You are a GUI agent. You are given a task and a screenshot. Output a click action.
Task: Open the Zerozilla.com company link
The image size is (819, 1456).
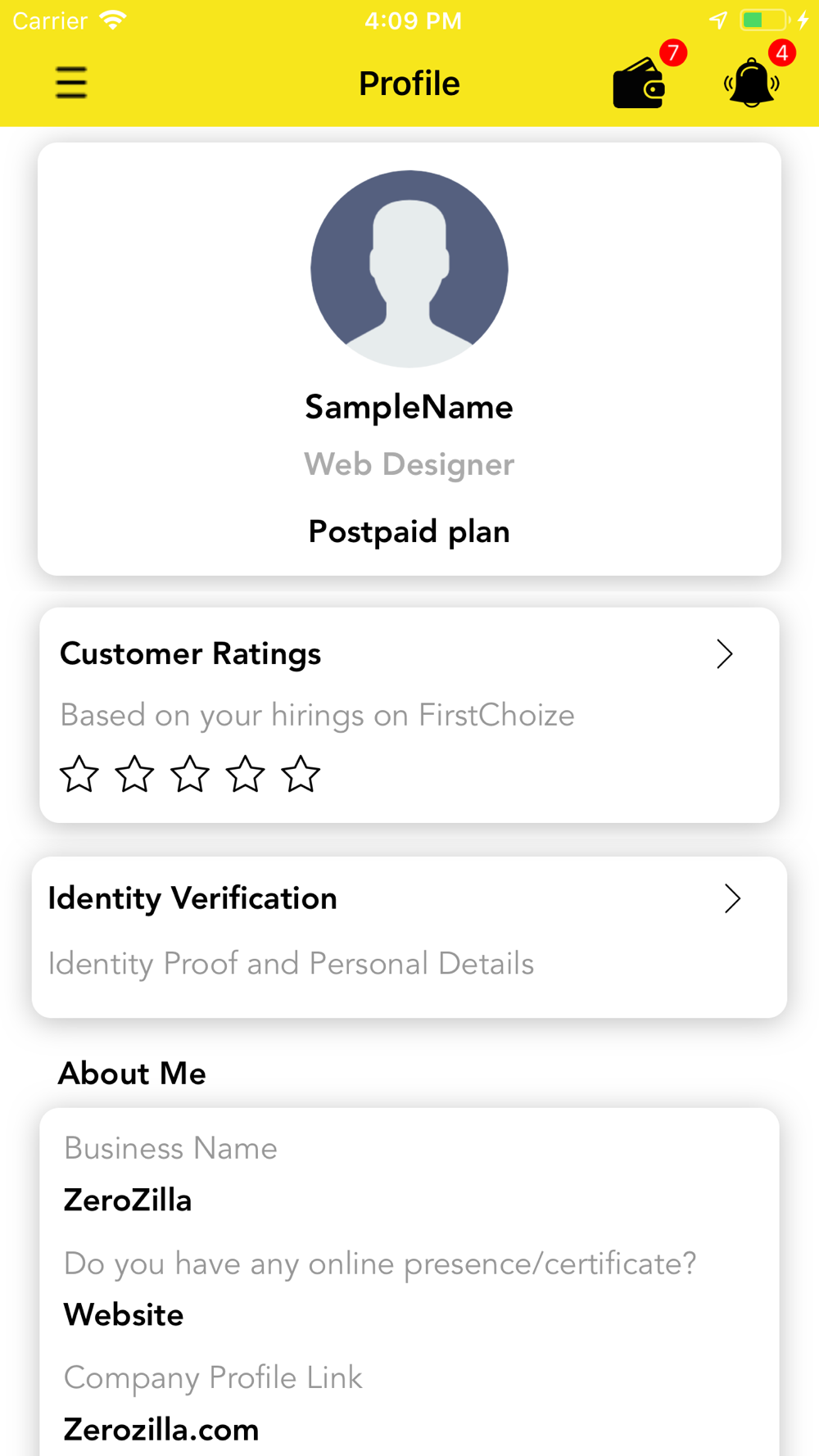point(161,1430)
